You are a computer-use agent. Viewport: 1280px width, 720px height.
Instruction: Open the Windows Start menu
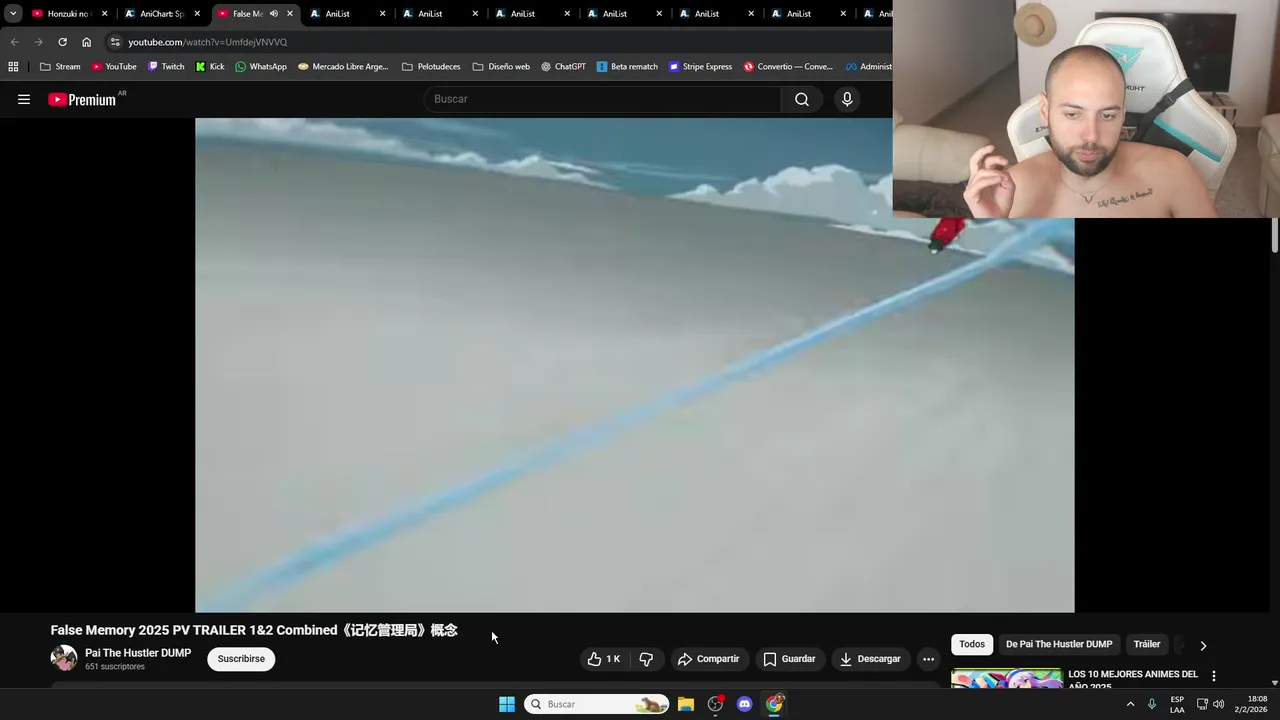tap(507, 704)
